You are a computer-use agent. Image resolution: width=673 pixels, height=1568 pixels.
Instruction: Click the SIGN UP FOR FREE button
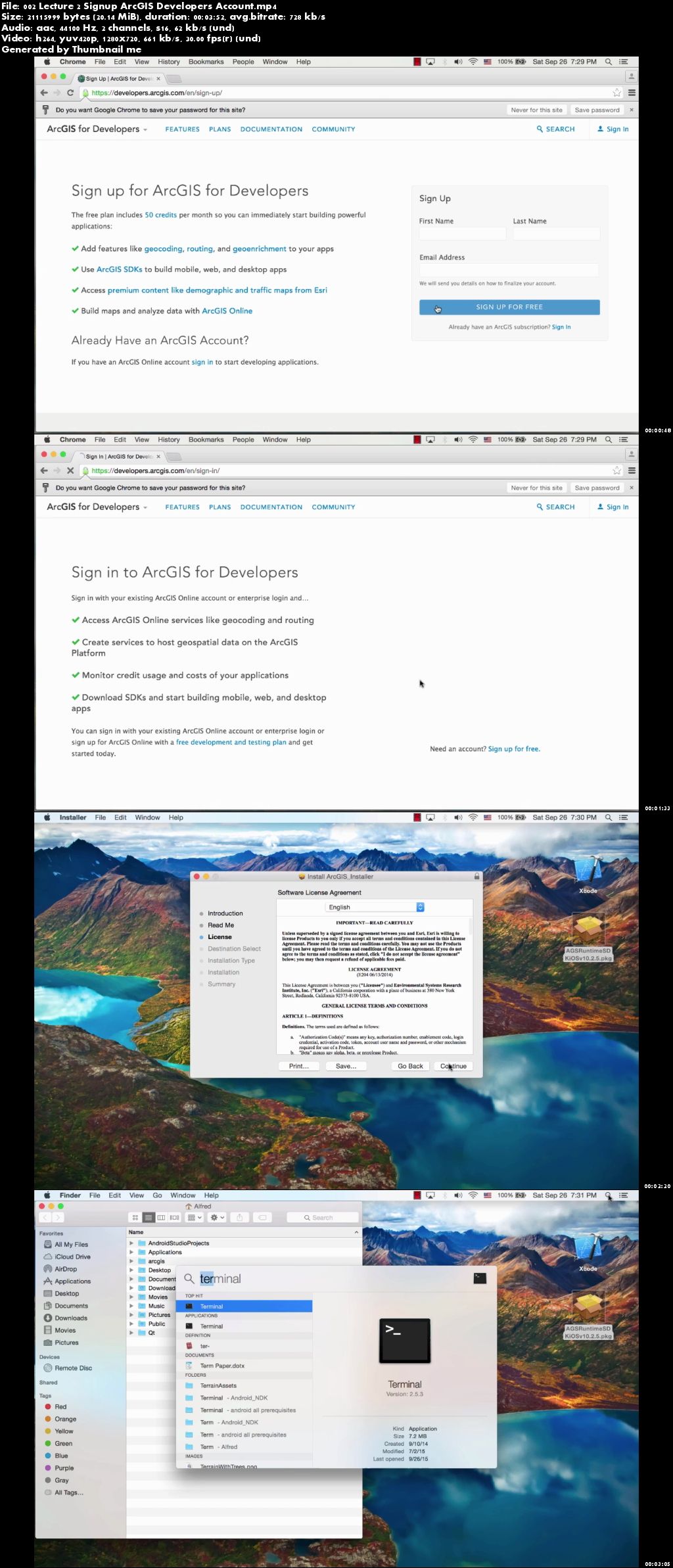click(509, 307)
